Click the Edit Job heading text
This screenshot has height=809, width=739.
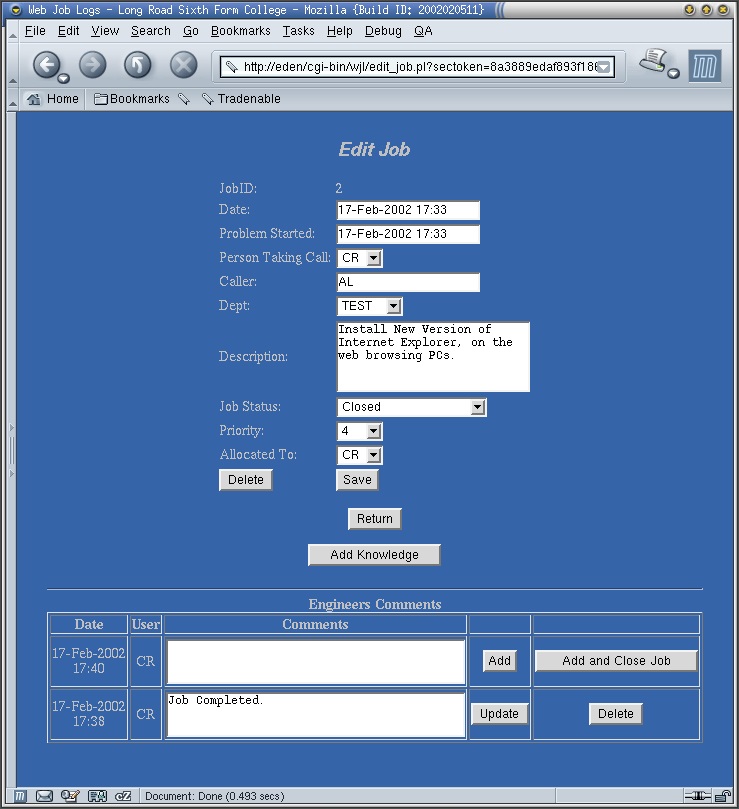pyautogui.click(x=374, y=150)
